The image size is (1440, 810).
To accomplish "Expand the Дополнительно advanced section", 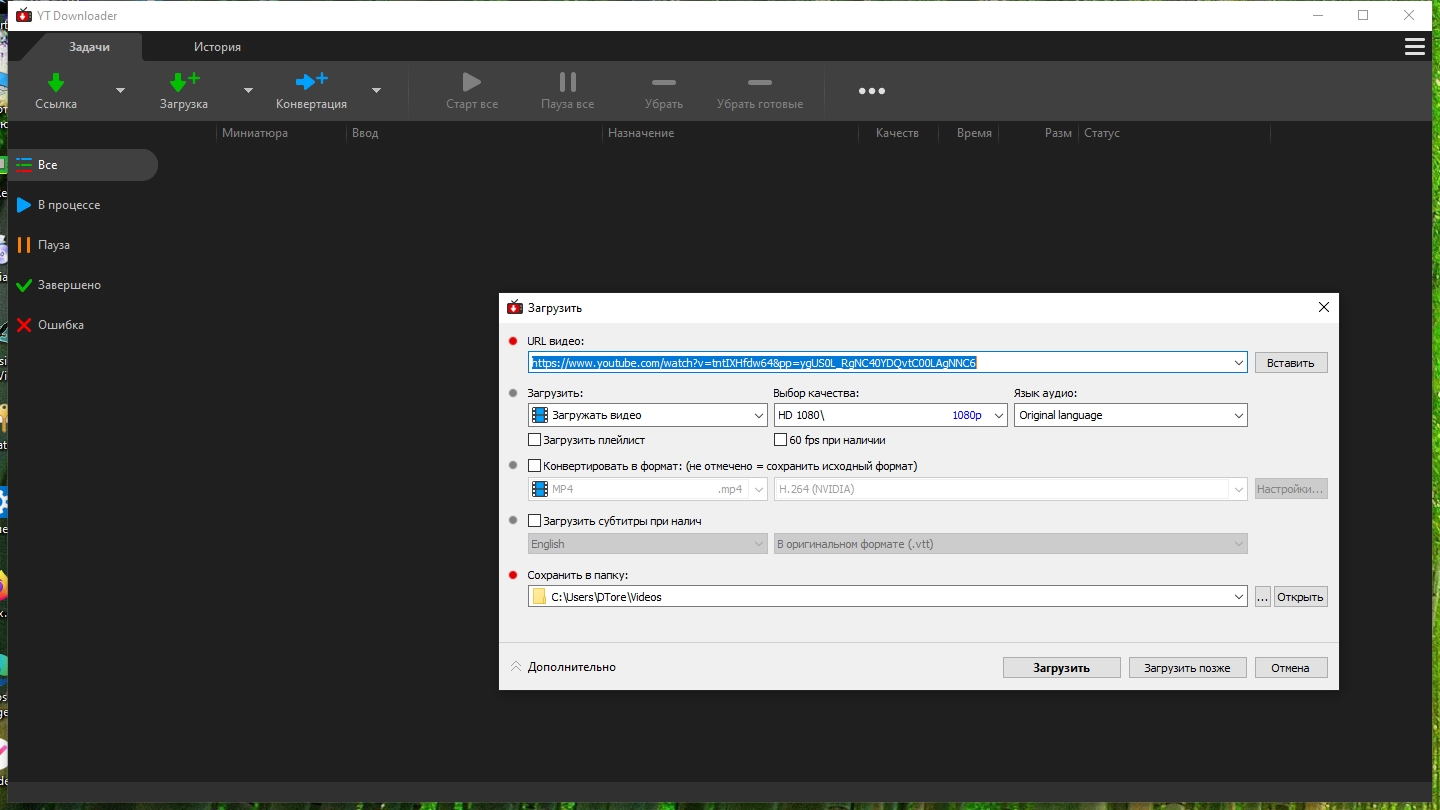I will [563, 667].
